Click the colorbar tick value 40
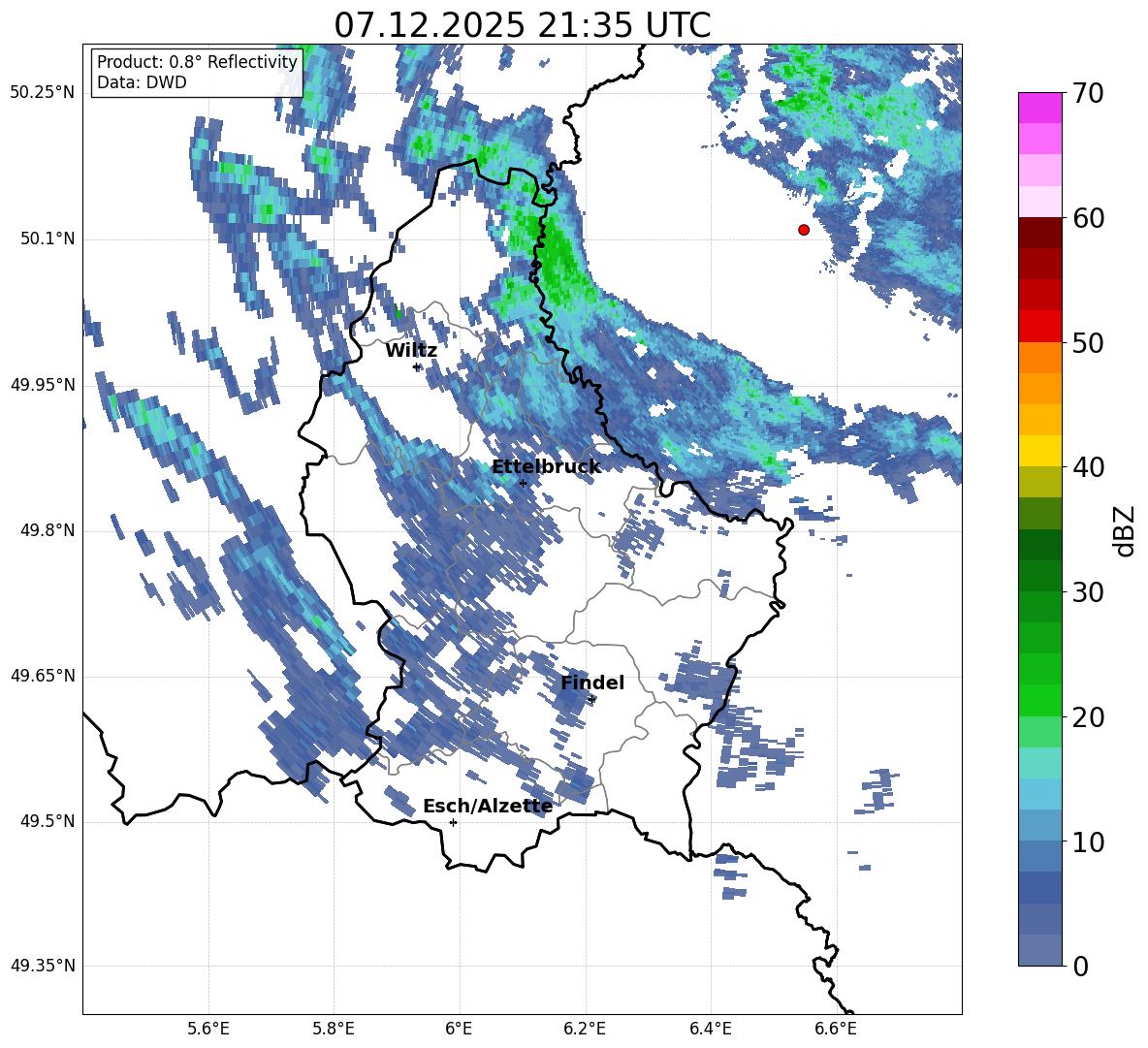This screenshot has height=1048, width=1148. coord(1088,467)
